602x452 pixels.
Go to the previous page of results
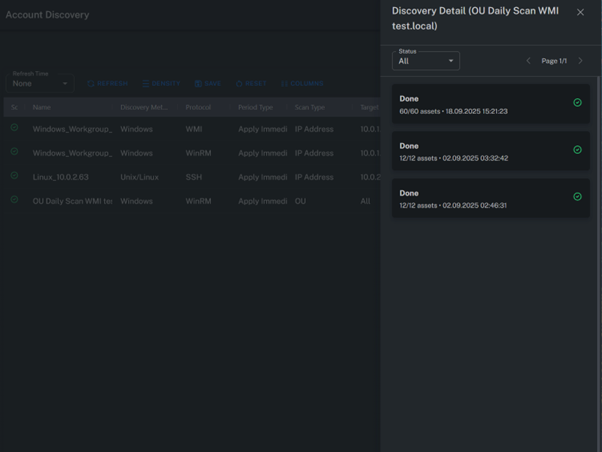click(529, 61)
